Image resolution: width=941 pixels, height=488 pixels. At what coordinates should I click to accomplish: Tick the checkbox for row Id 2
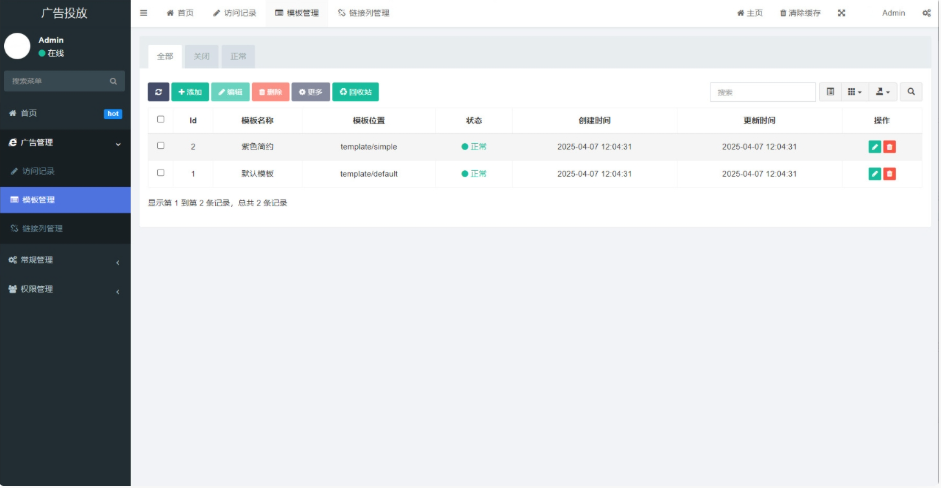pyautogui.click(x=161, y=146)
